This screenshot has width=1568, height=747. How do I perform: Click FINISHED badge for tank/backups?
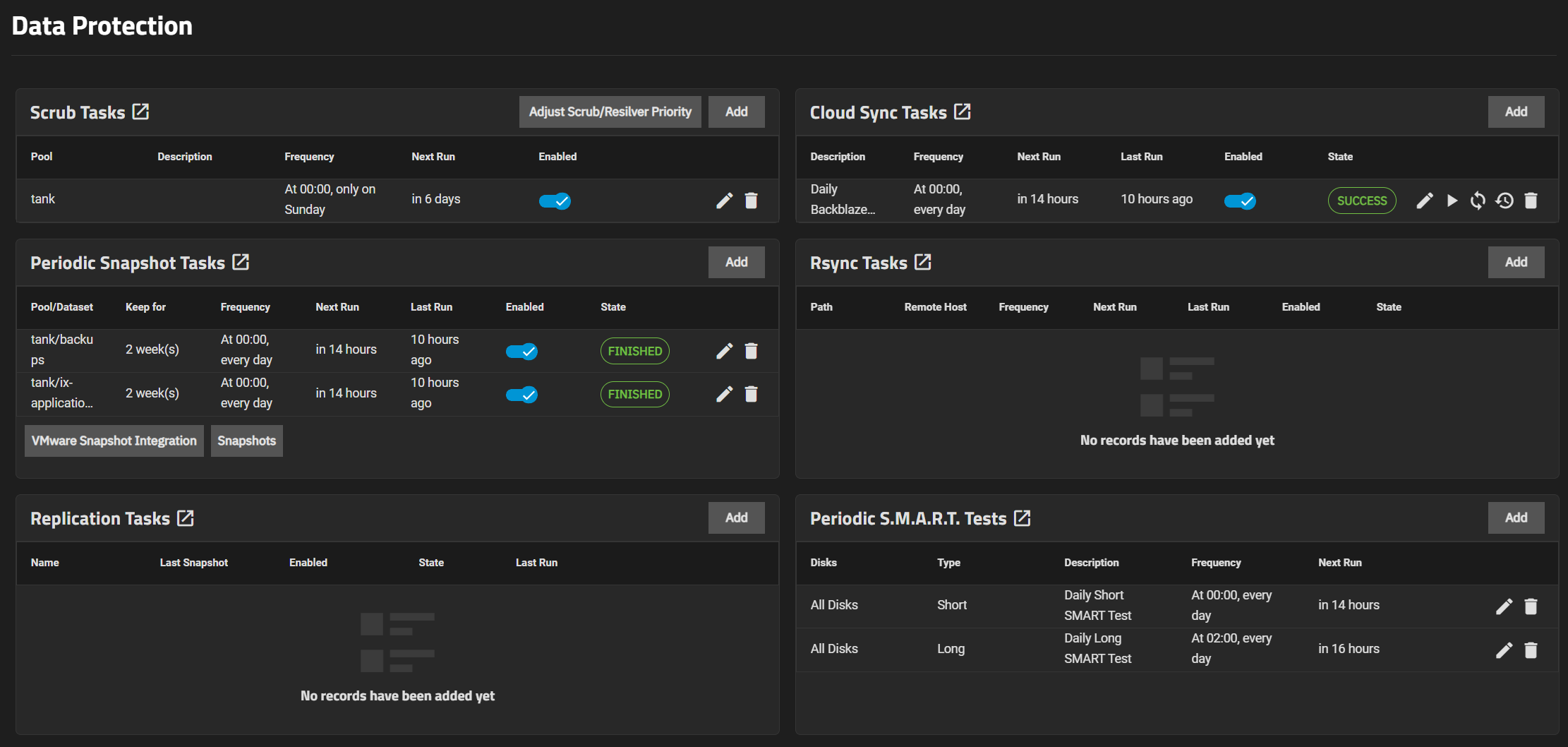(635, 351)
